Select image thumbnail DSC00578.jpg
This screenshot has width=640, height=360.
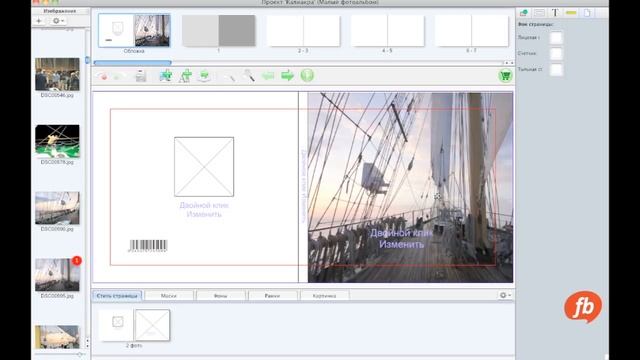click(57, 141)
